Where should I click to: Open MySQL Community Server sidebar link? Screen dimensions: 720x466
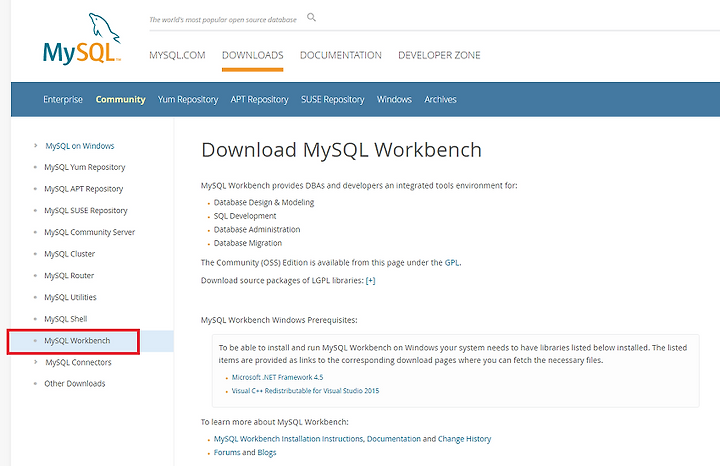point(90,232)
